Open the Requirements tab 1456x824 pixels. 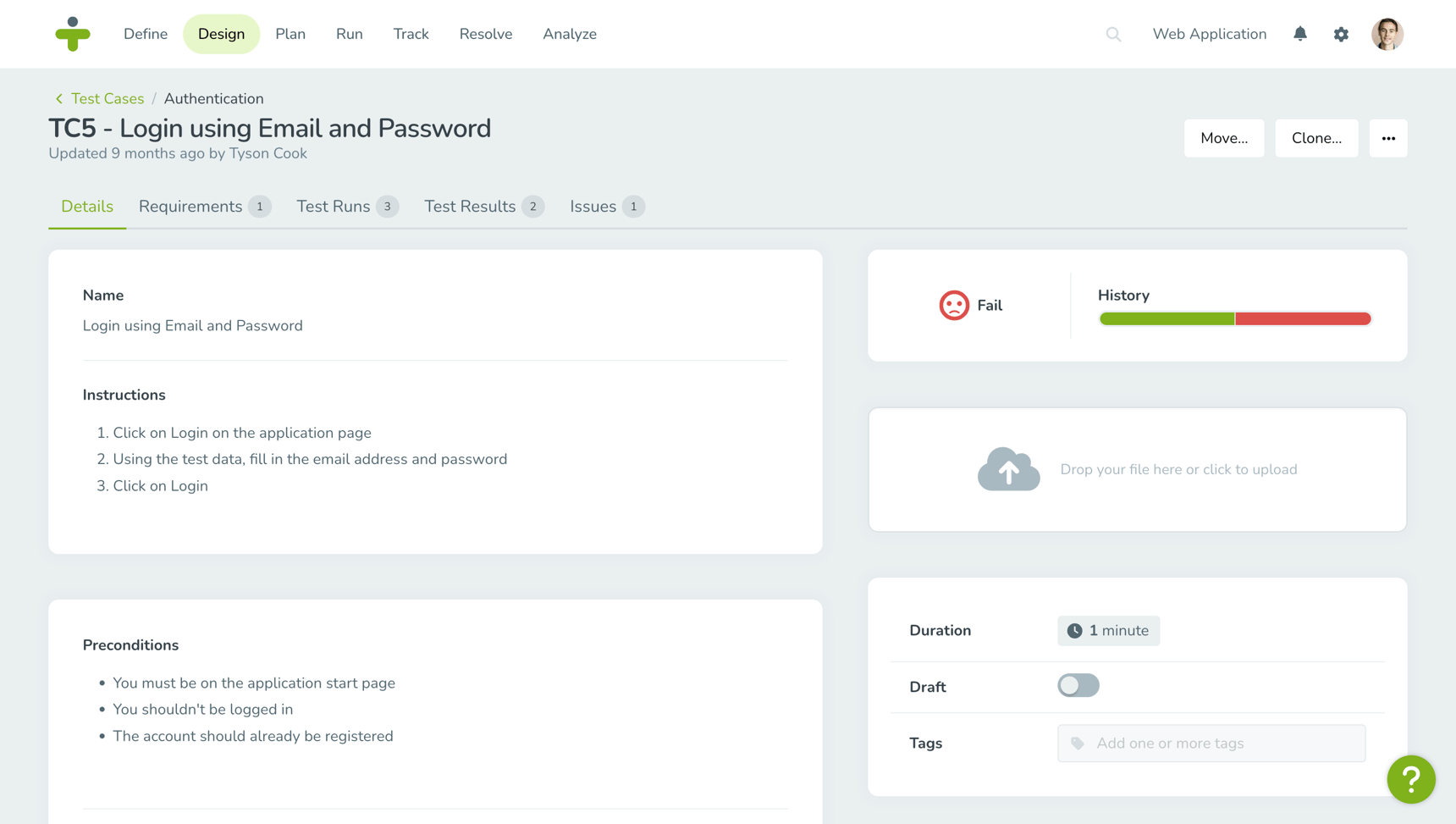point(190,206)
